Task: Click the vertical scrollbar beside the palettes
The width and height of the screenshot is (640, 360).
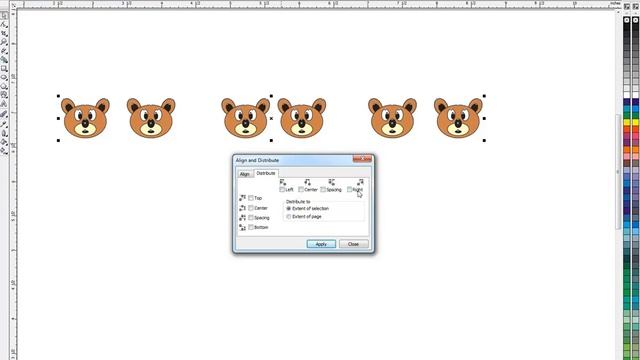Action: [x=619, y=171]
